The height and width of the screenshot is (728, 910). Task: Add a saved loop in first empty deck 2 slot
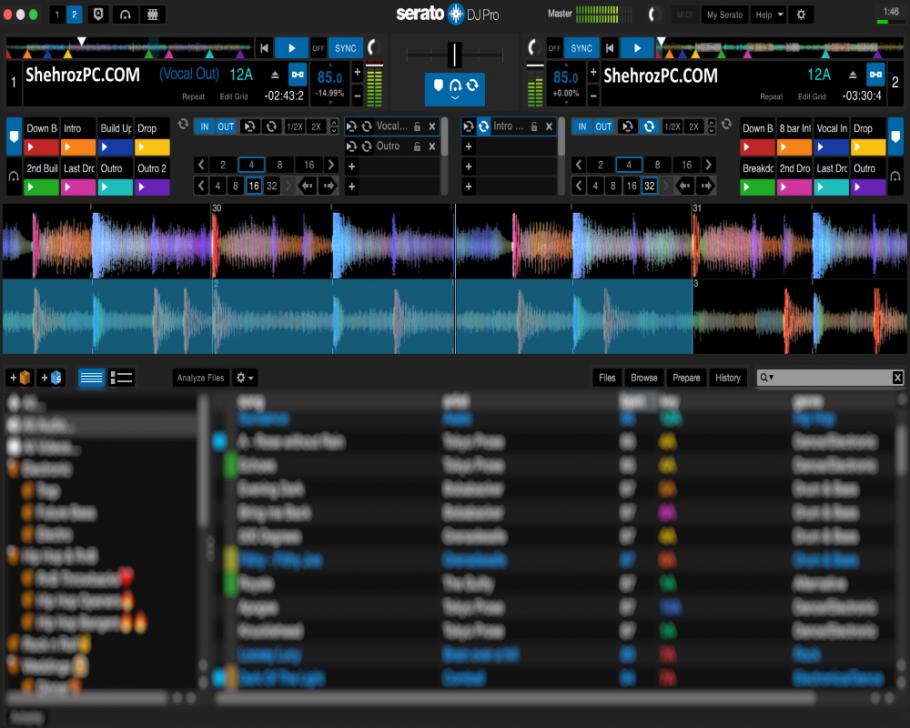(468, 147)
